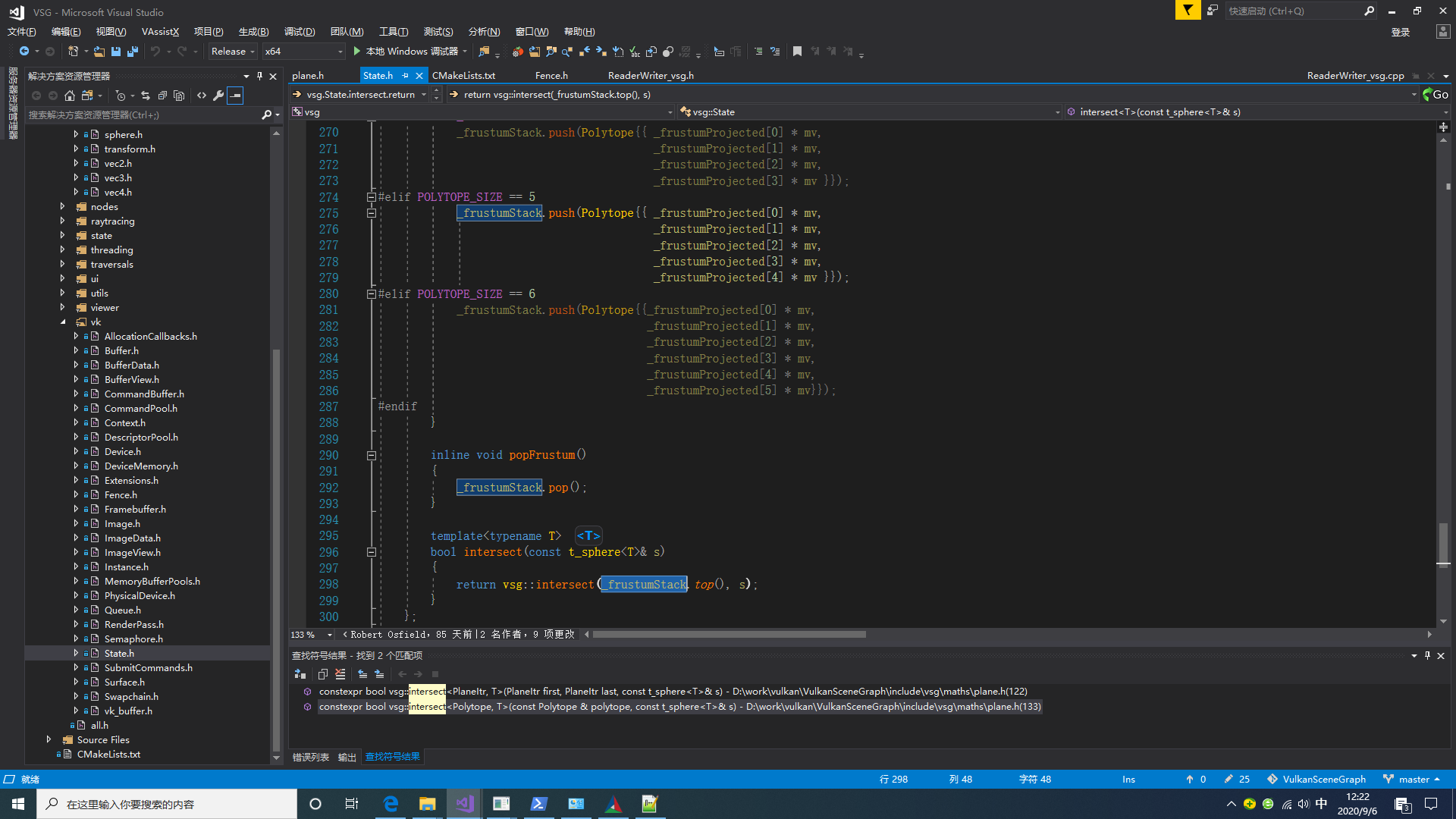Click the View Code icon in Solution Explorer
This screenshot has width=1456, height=819.
201,96
